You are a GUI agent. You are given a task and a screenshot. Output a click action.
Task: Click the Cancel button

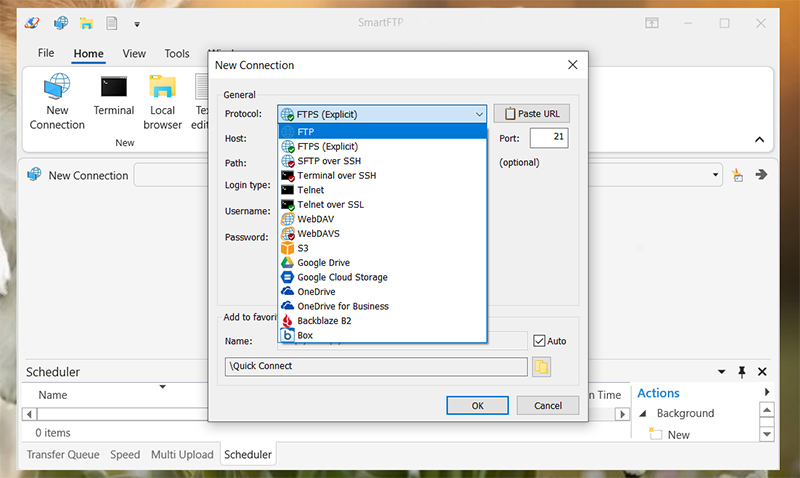point(548,406)
